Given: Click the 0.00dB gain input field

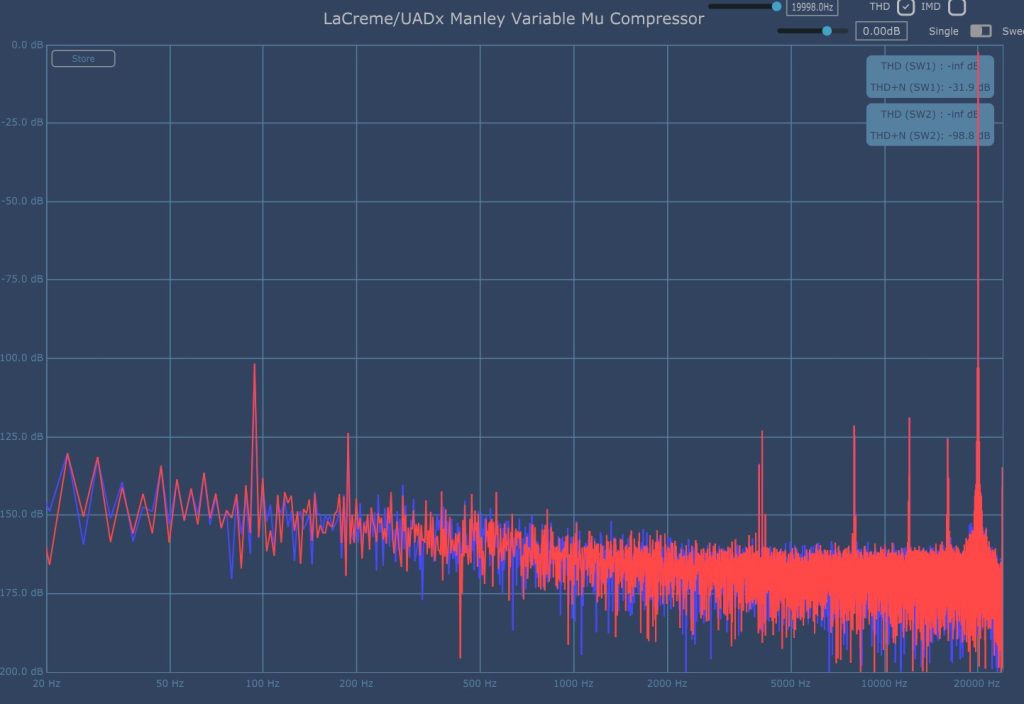Looking at the screenshot, I should tap(881, 31).
